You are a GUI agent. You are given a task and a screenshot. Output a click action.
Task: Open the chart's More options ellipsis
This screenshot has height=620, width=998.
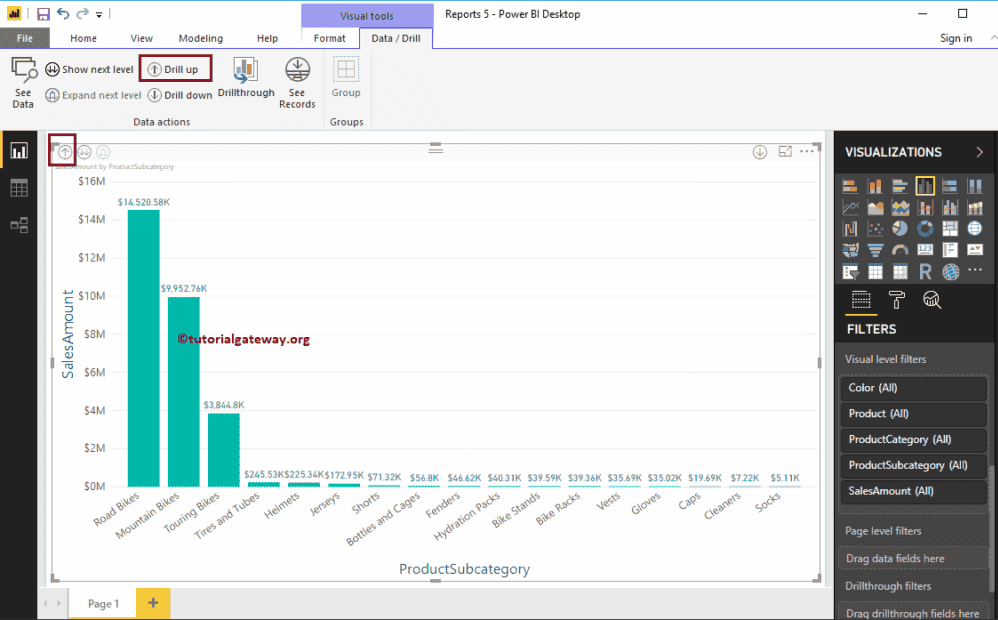(x=807, y=152)
